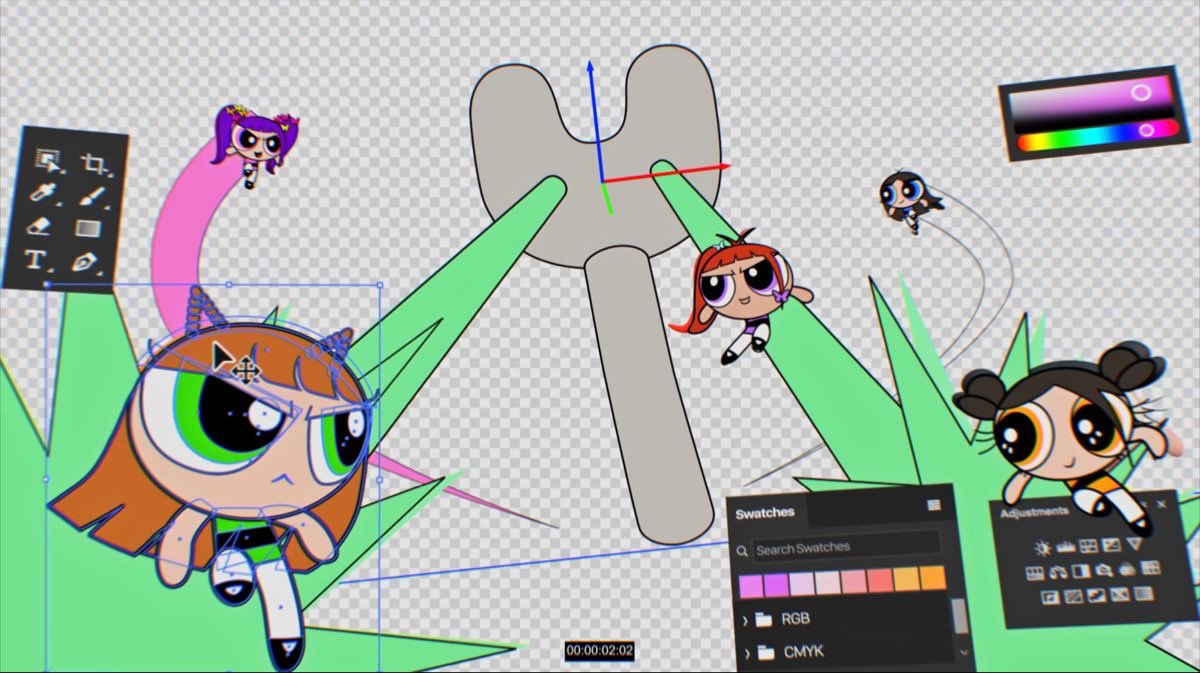Add Brightness/Contrast adjustment sun icon
The height and width of the screenshot is (673, 1200).
1043,548
